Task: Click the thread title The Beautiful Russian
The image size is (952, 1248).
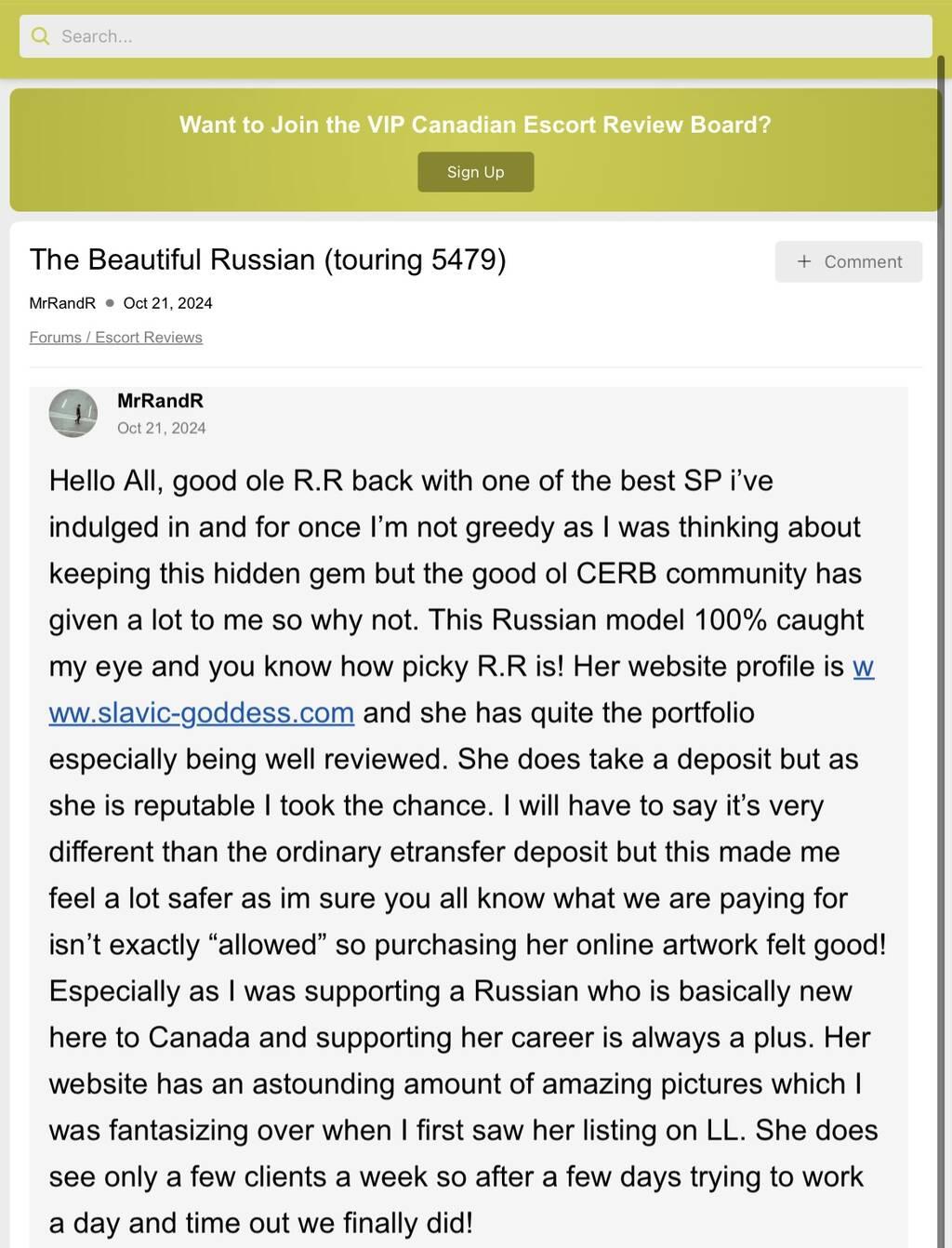Action: tap(268, 259)
